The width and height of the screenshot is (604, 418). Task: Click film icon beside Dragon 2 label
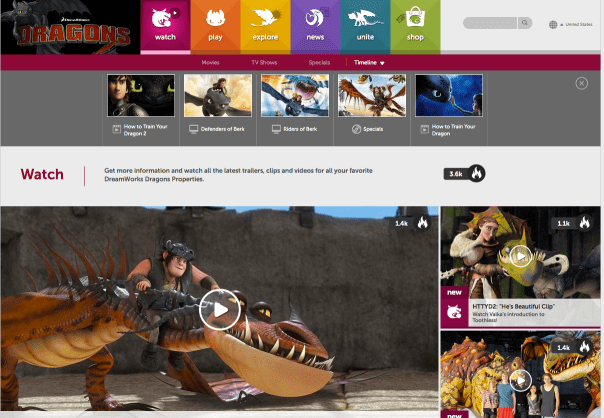(x=116, y=129)
